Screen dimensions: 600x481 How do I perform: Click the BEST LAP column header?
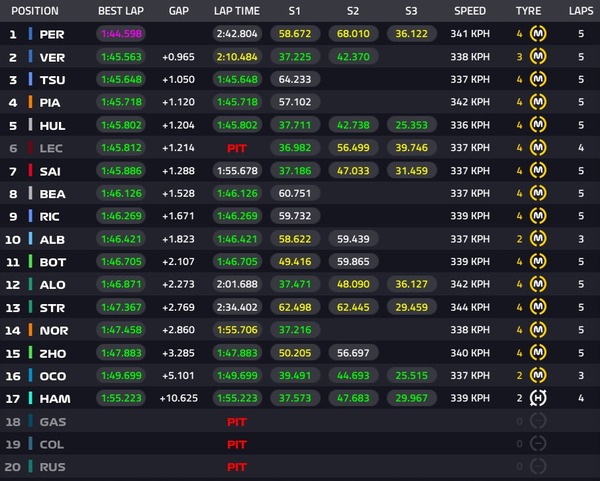(x=121, y=11)
